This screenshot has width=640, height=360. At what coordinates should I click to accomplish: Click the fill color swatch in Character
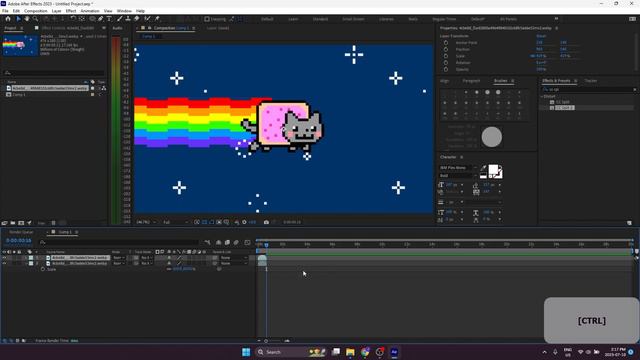493,170
